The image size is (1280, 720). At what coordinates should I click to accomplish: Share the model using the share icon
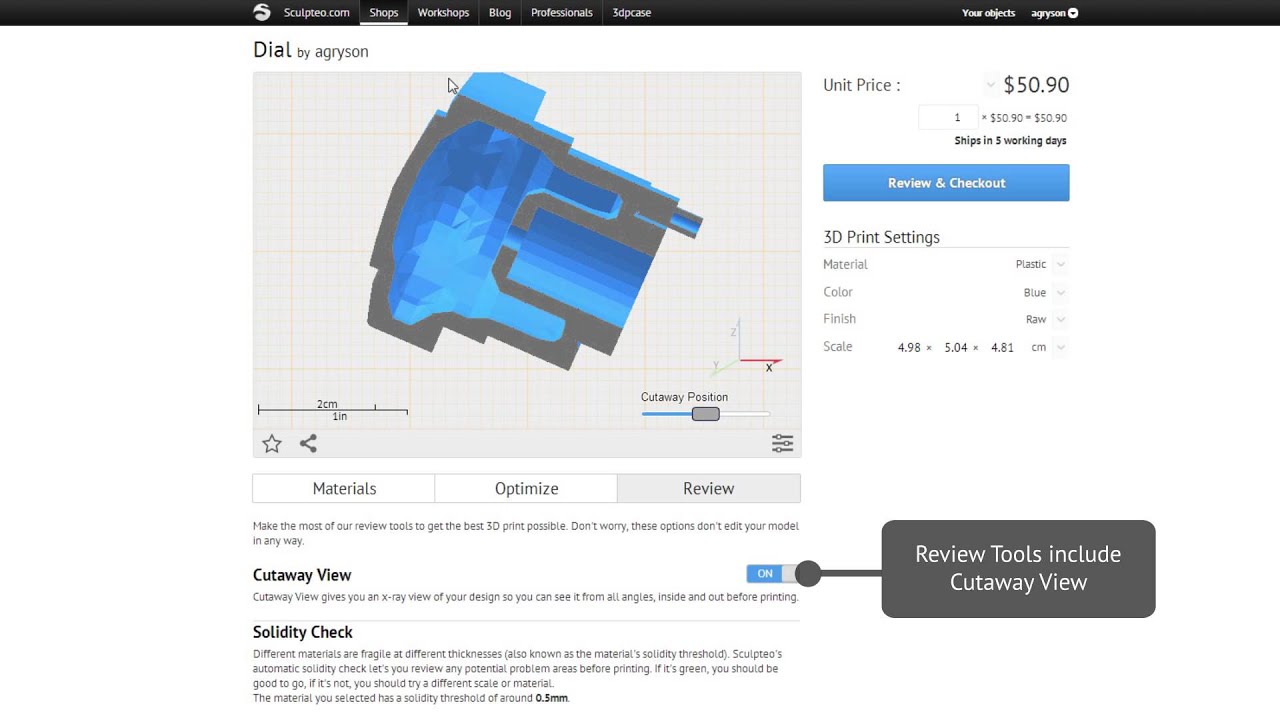pos(308,443)
